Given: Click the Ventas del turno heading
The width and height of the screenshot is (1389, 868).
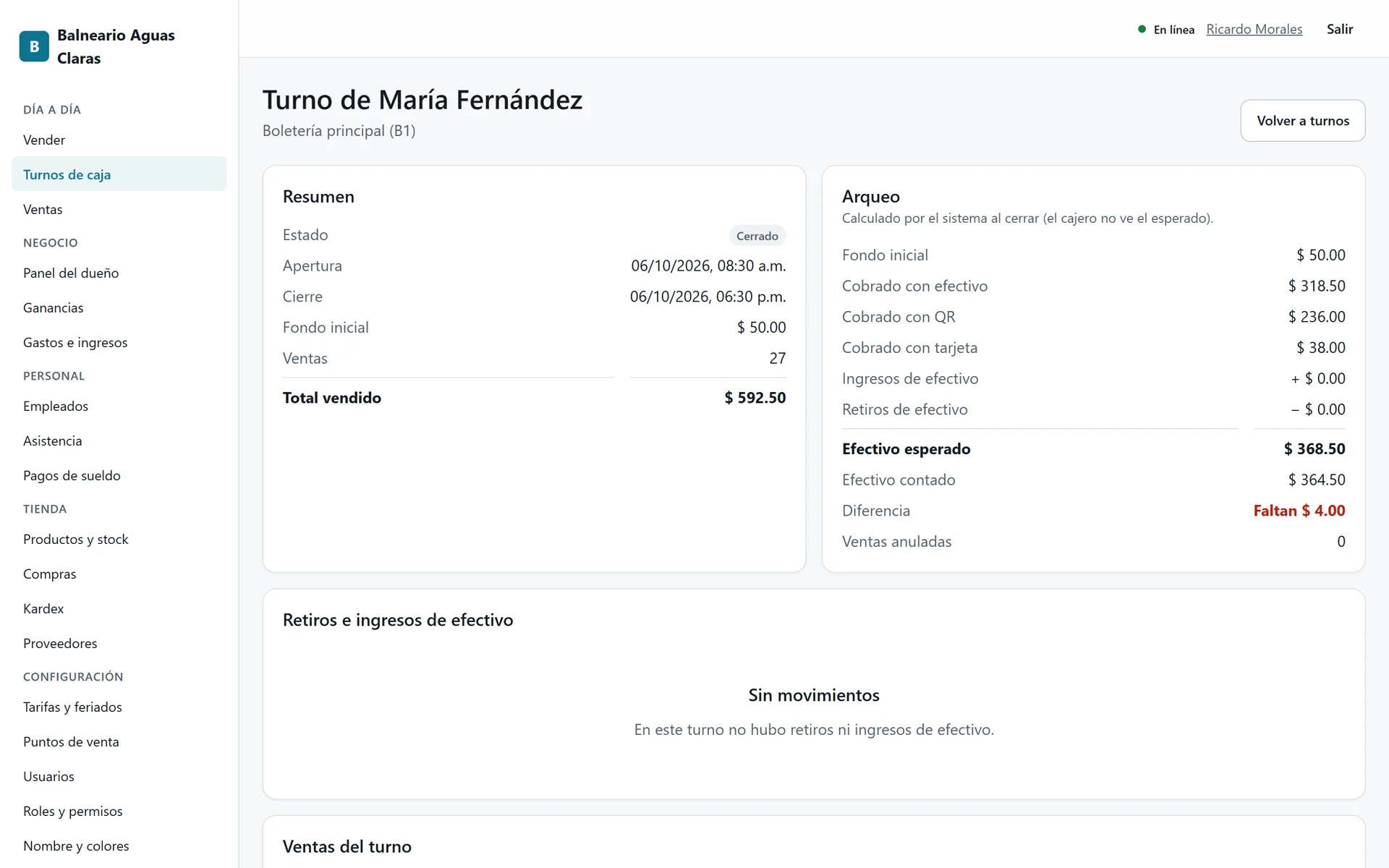Looking at the screenshot, I should (x=347, y=846).
